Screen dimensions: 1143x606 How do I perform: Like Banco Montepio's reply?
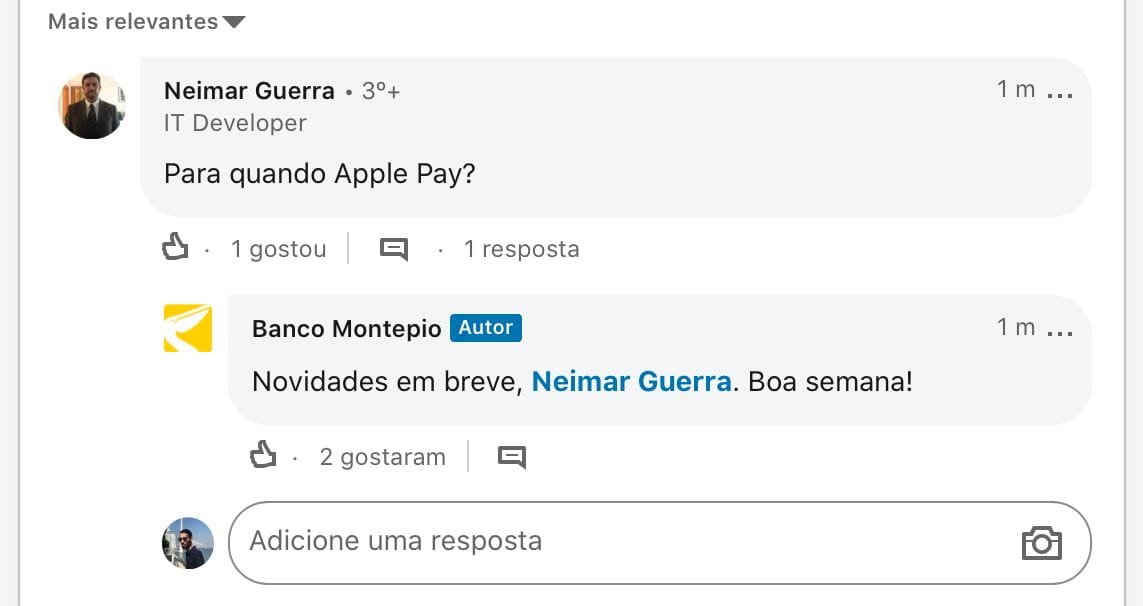[x=263, y=456]
